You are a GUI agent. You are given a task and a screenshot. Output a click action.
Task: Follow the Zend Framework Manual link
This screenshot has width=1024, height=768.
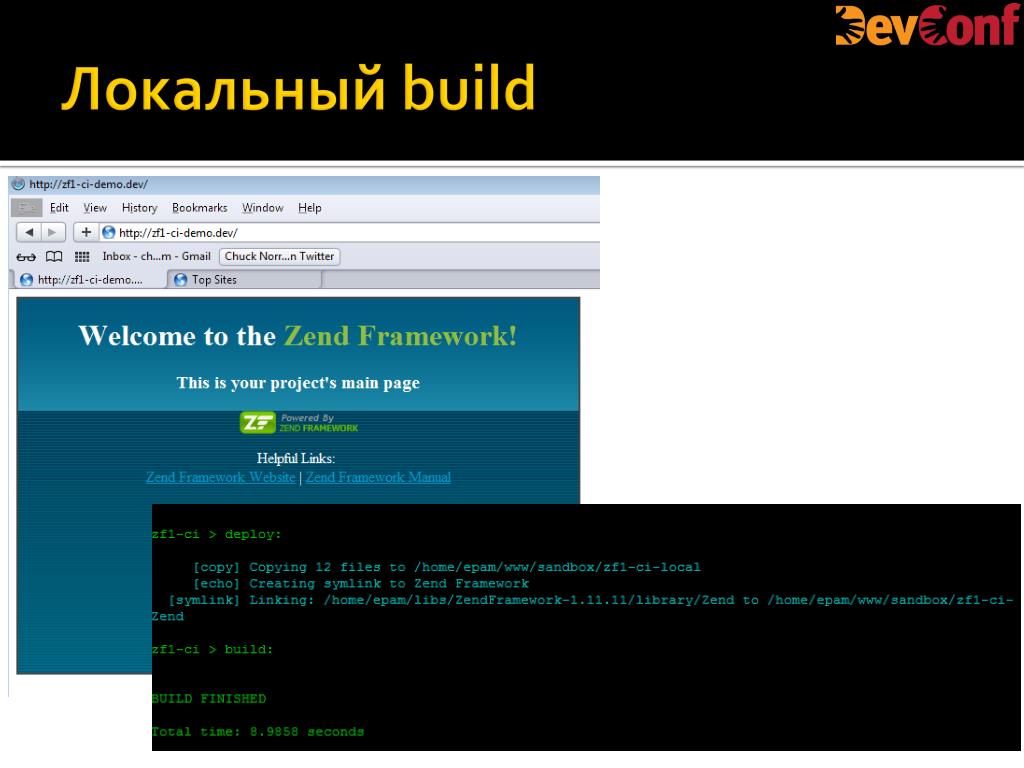[378, 477]
